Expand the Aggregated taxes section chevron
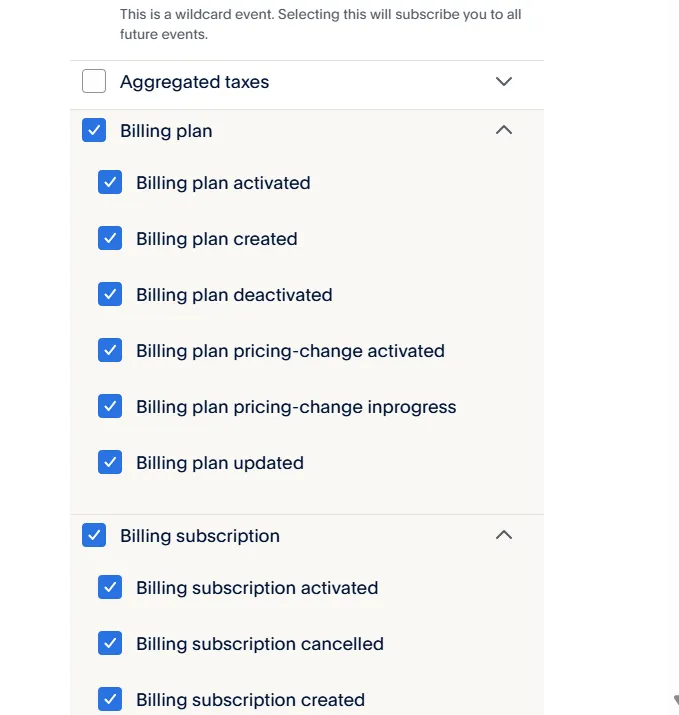This screenshot has height=715, width=679. (x=504, y=82)
